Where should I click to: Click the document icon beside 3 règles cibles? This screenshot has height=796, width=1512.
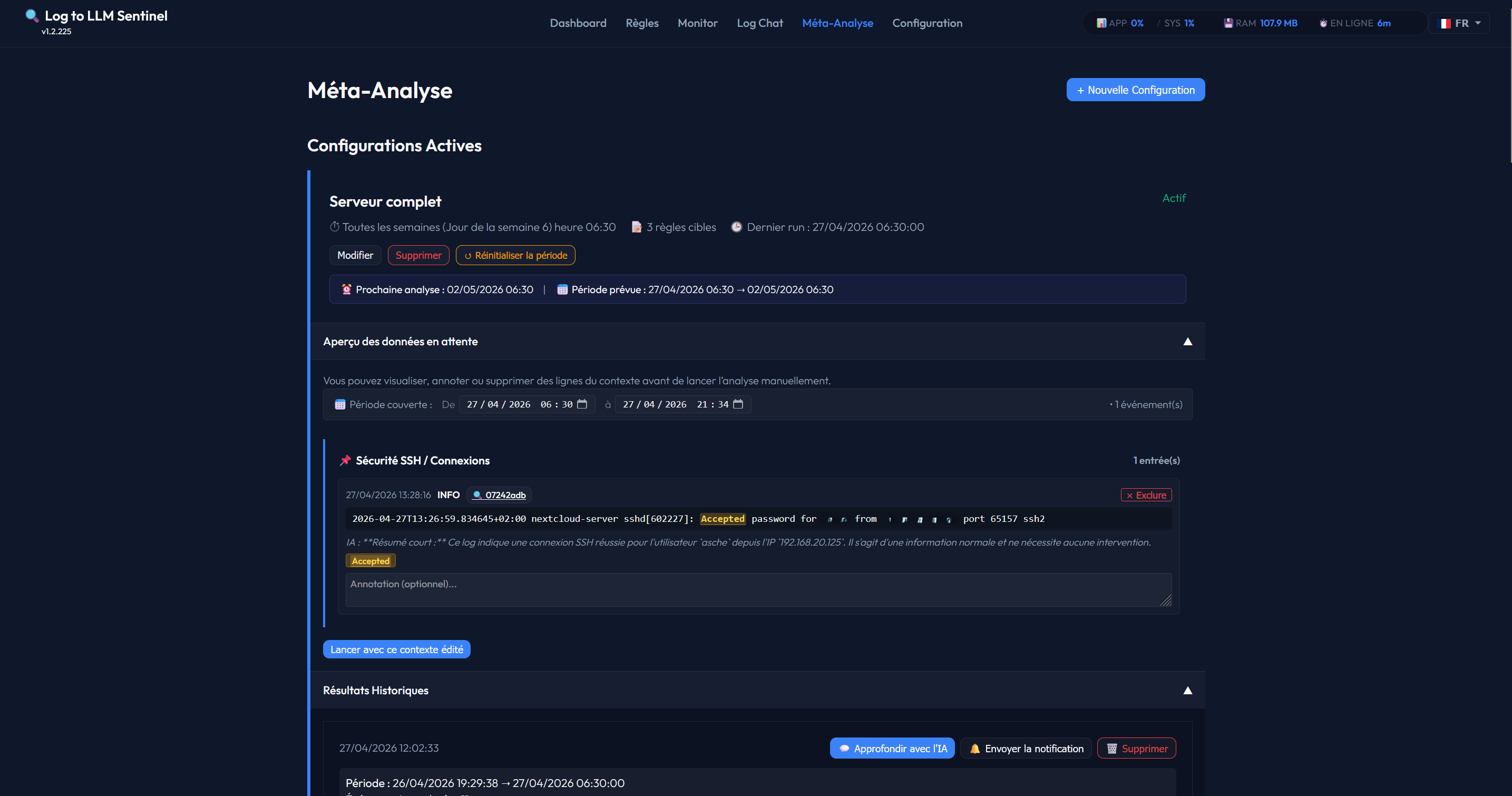pos(636,227)
